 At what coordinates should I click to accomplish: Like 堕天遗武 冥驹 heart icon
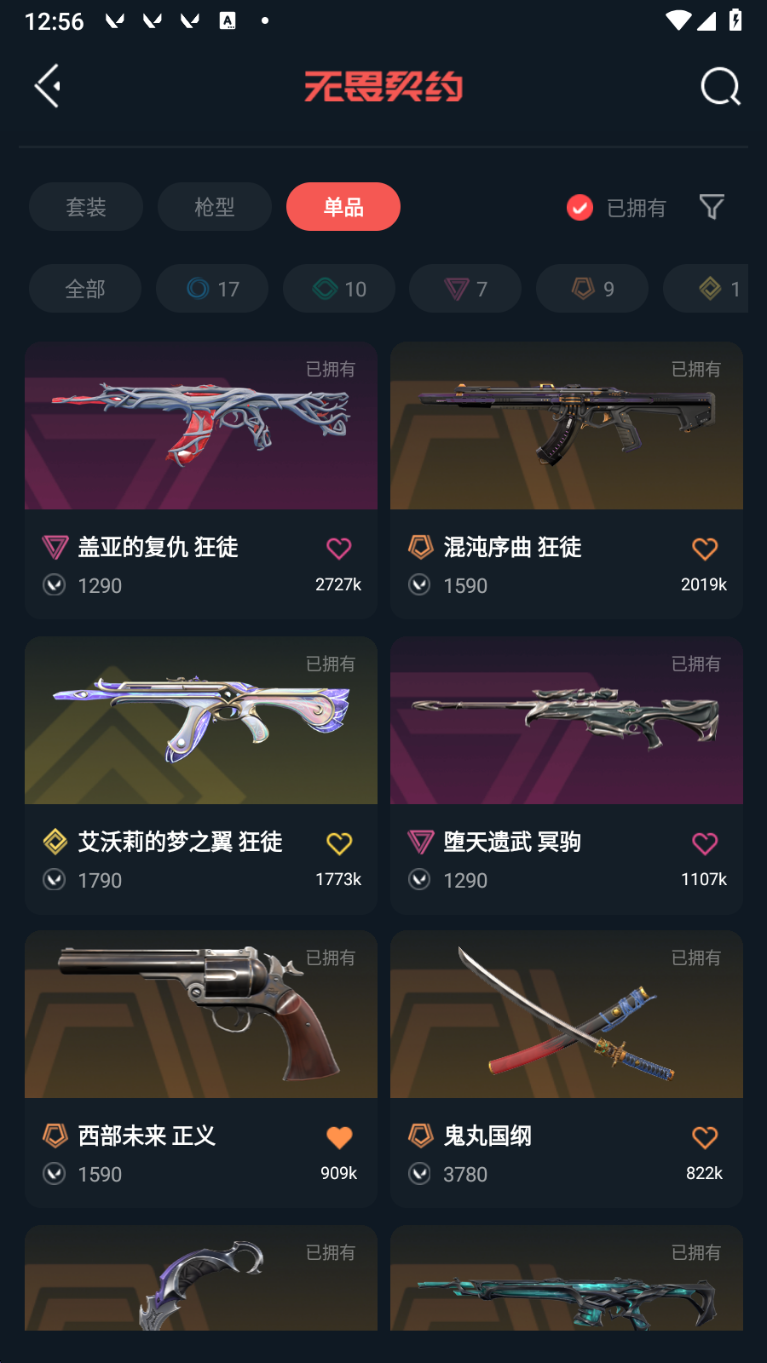(x=705, y=843)
